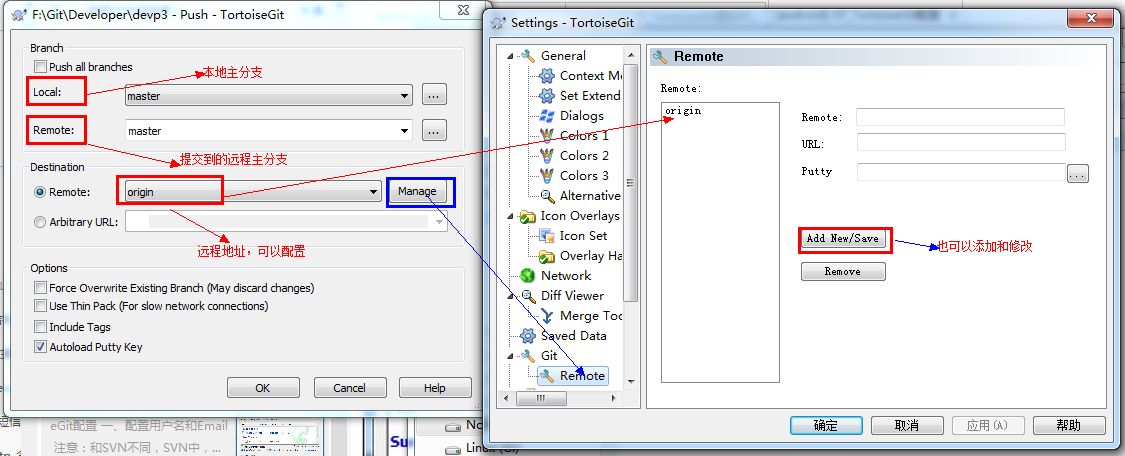Click Cancel in the Push dialog
Image resolution: width=1125 pixels, height=456 pixels.
click(x=349, y=388)
